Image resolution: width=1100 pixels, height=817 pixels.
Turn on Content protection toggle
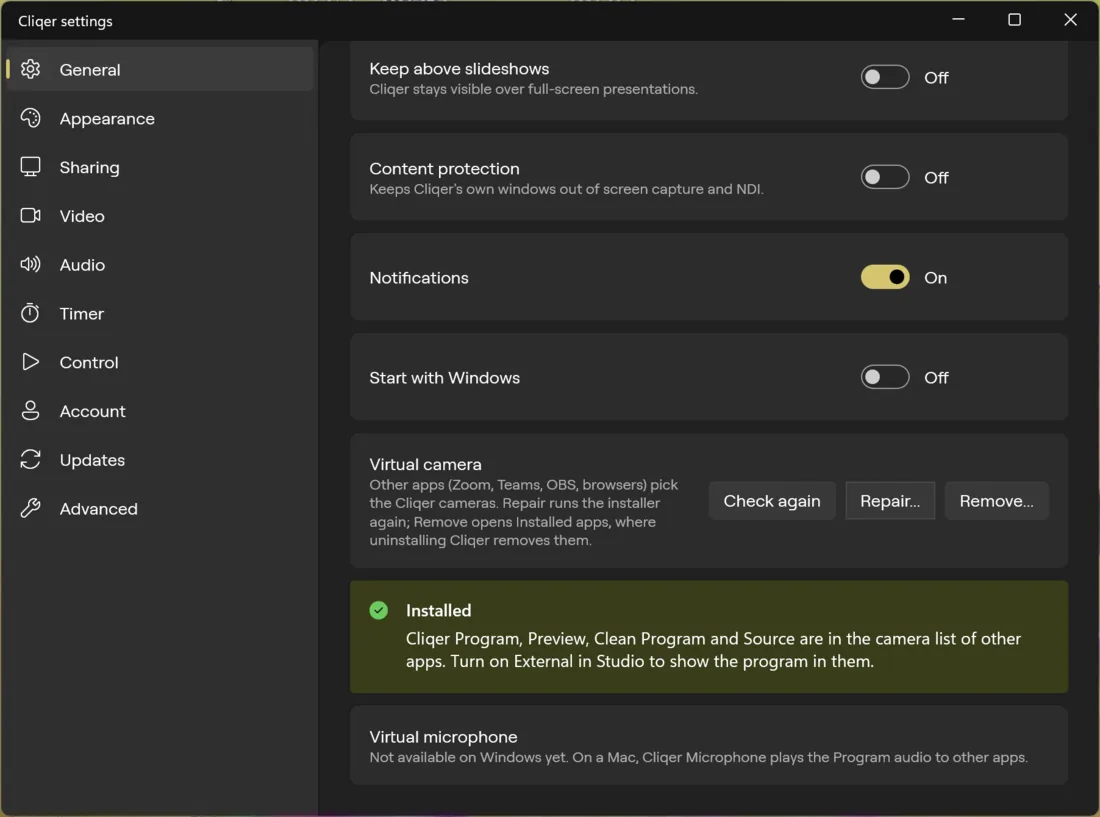[x=885, y=177]
